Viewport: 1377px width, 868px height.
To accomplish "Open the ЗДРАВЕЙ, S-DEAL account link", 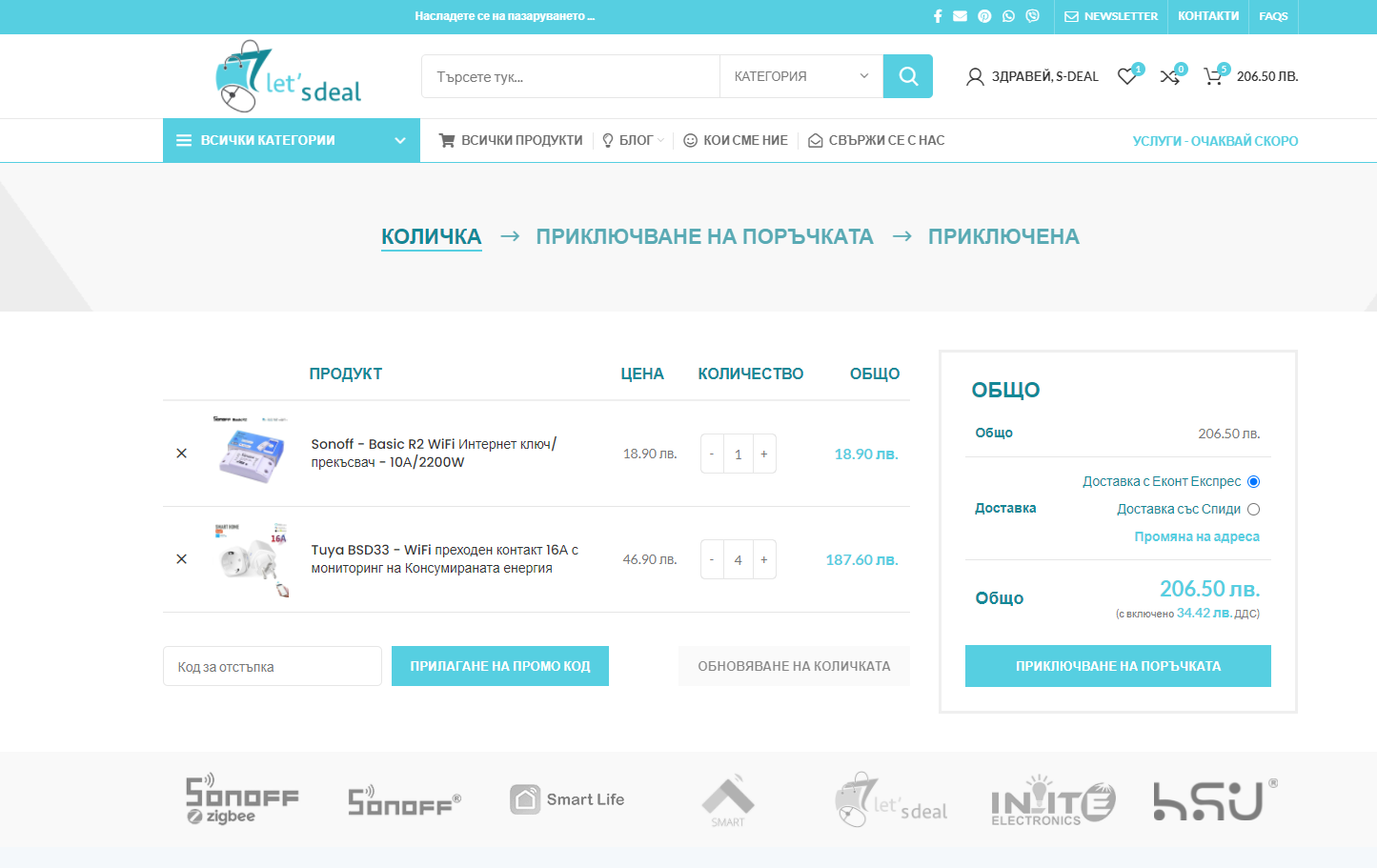I will point(1033,76).
